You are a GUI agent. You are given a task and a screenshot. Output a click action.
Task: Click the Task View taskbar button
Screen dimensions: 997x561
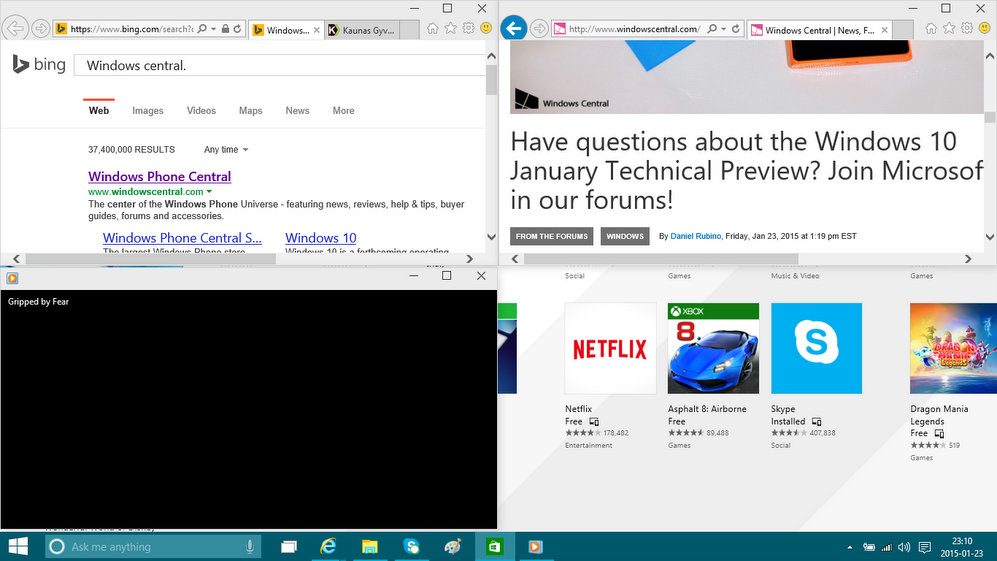tap(289, 546)
